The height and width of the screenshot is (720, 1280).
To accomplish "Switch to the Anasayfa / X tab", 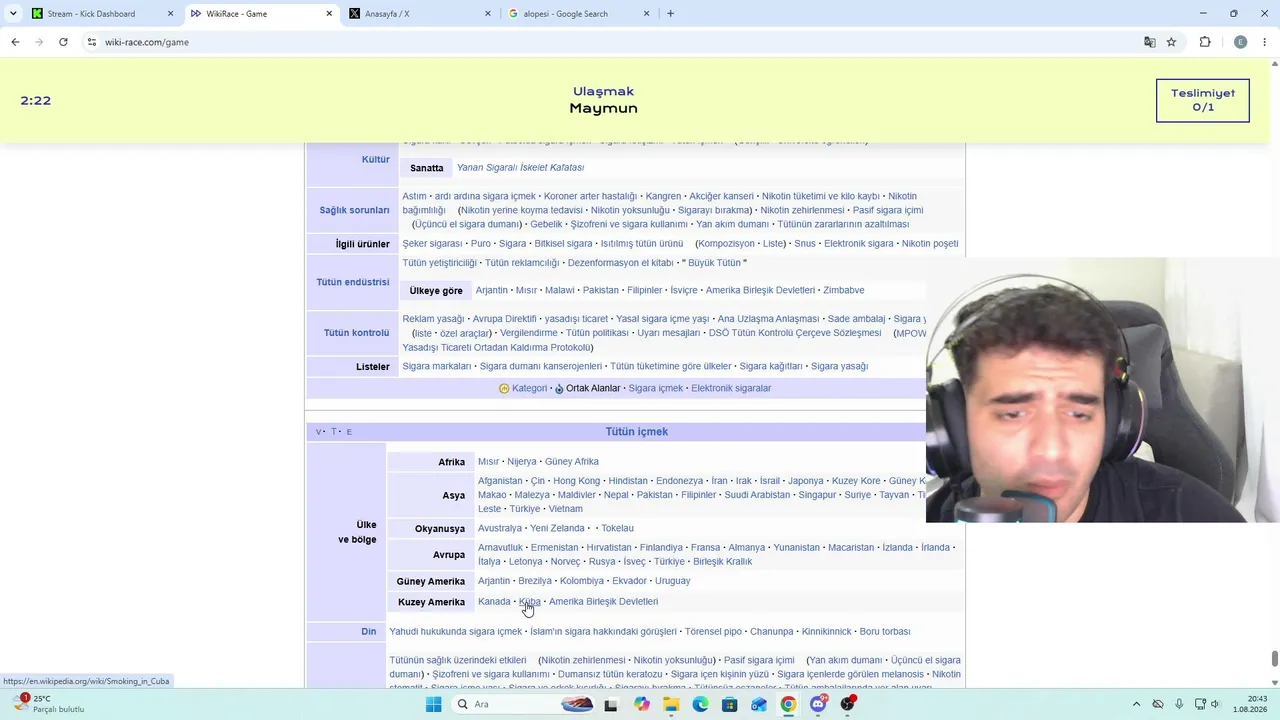I will click(x=421, y=14).
